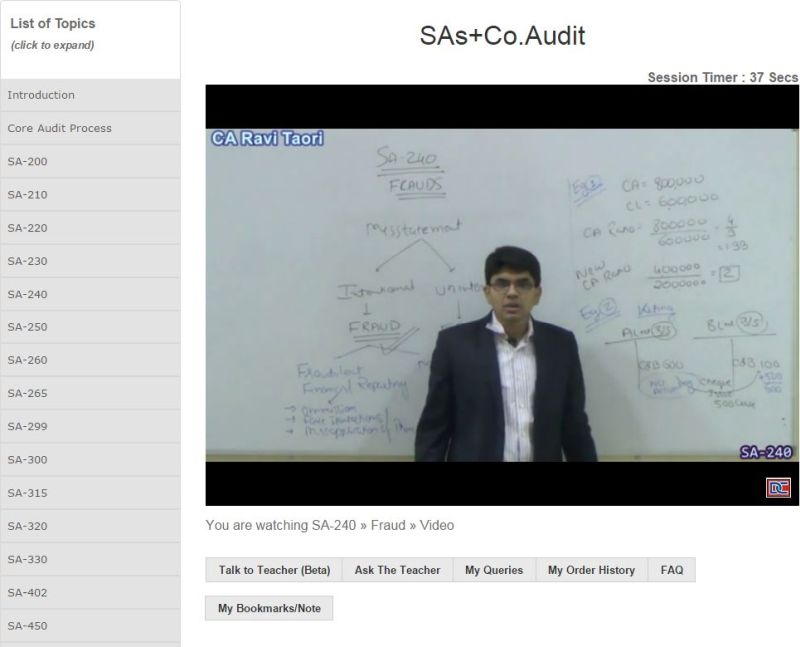The width and height of the screenshot is (800, 647).
Task: Expand the SA-200 topic
Action: pyautogui.click(x=90, y=161)
